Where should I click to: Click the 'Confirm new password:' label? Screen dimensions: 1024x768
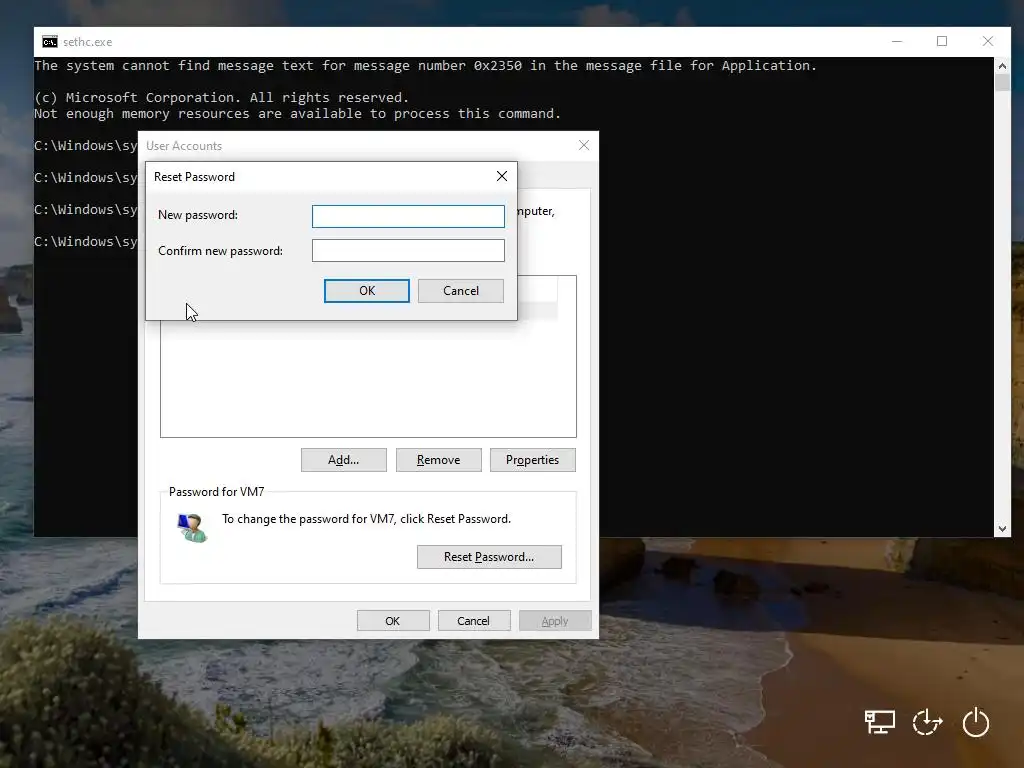(x=221, y=251)
